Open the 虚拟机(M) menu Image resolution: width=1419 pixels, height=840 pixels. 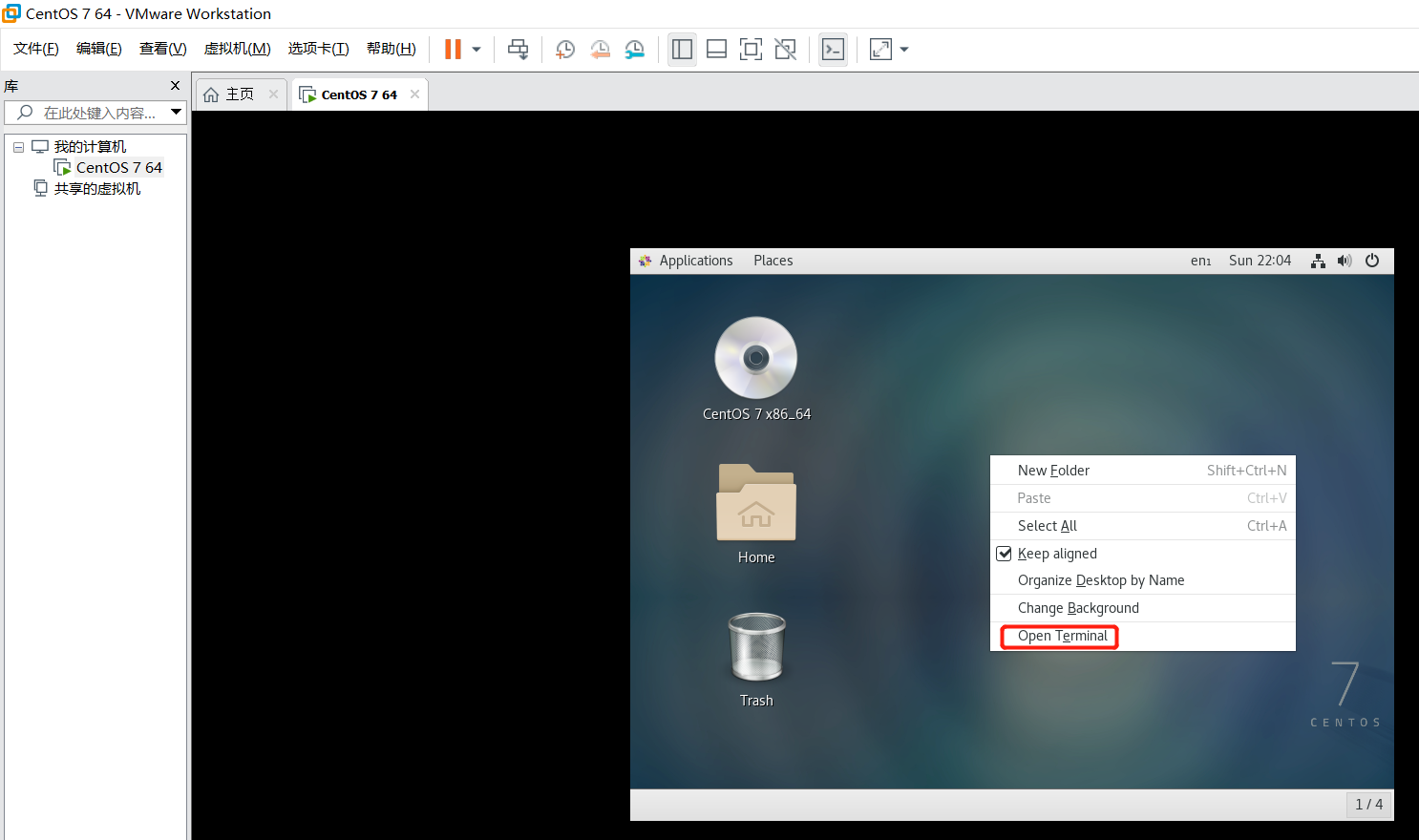[238, 49]
